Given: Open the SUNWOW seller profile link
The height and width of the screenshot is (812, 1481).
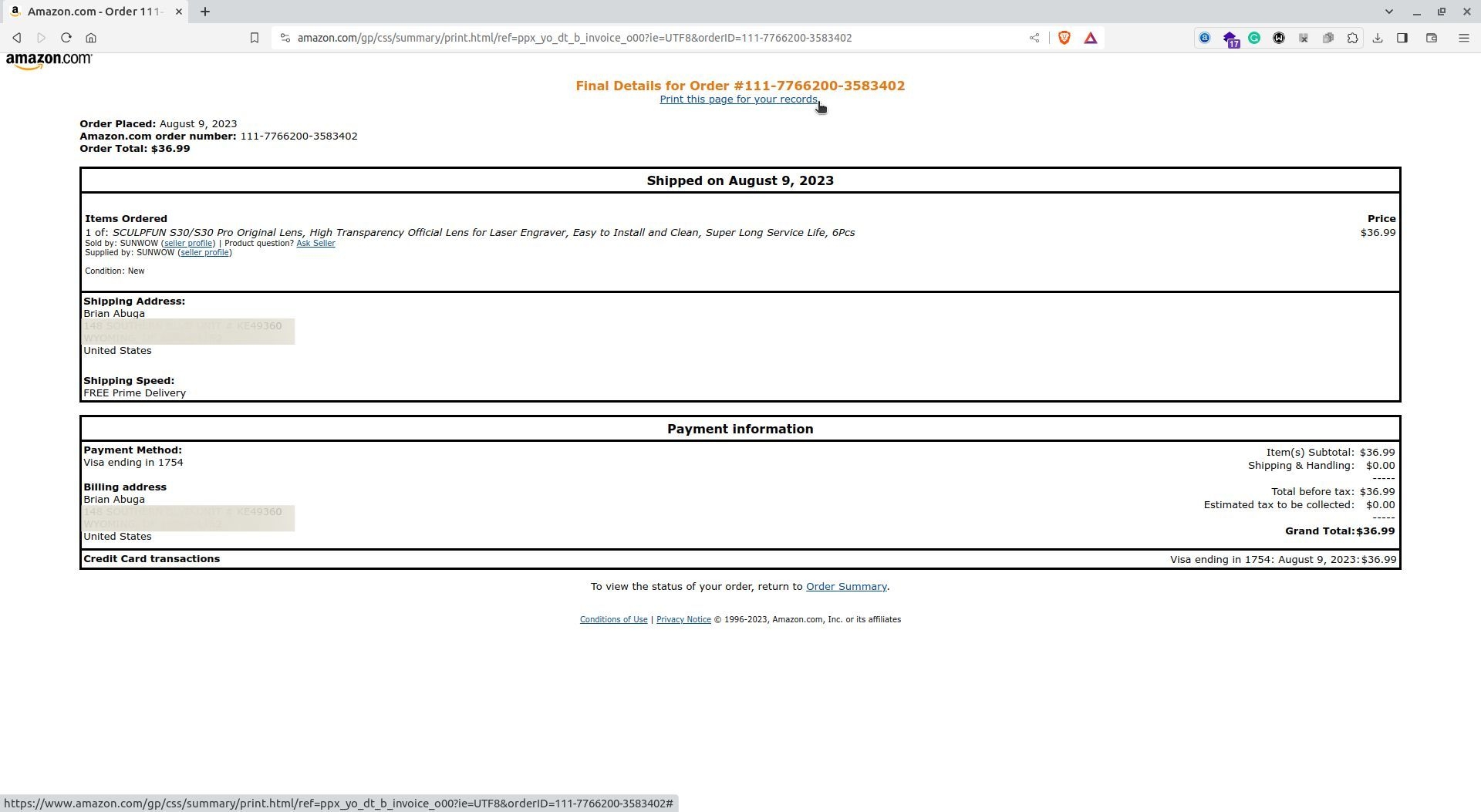Looking at the screenshot, I should tap(188, 243).
